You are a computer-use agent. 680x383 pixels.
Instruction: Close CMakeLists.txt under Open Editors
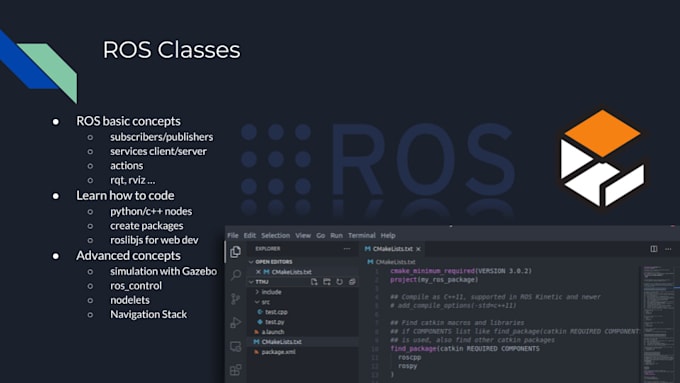pyautogui.click(x=258, y=272)
